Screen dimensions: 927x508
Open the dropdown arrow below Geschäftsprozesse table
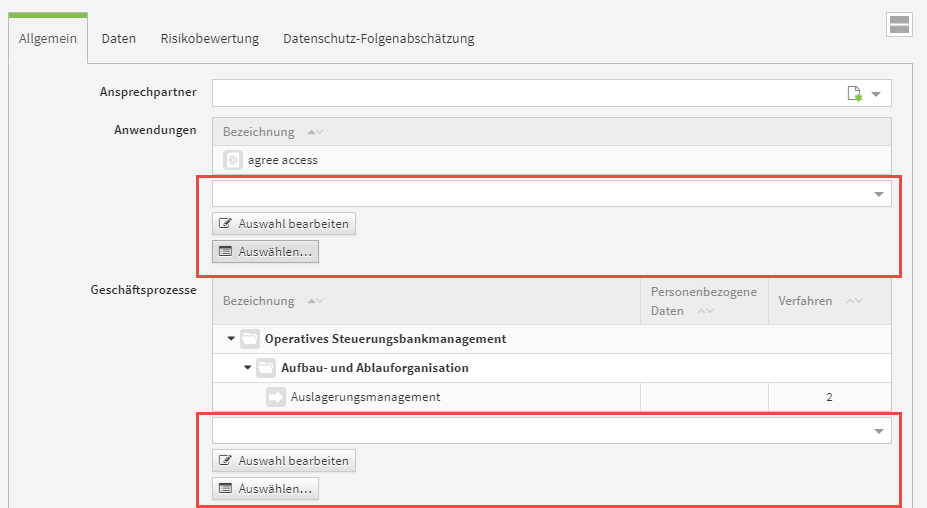click(x=879, y=431)
